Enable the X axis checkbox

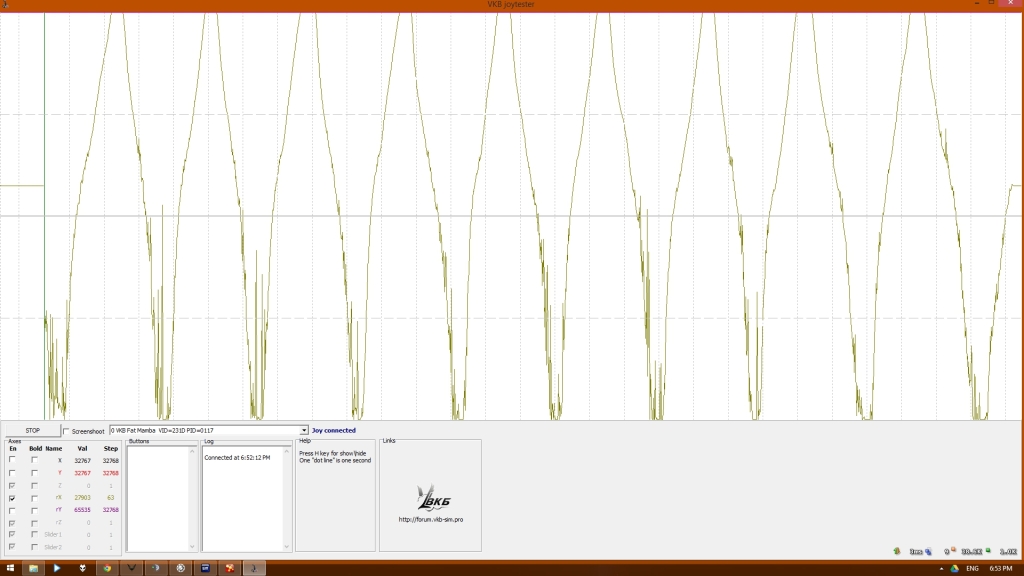pyautogui.click(x=13, y=460)
